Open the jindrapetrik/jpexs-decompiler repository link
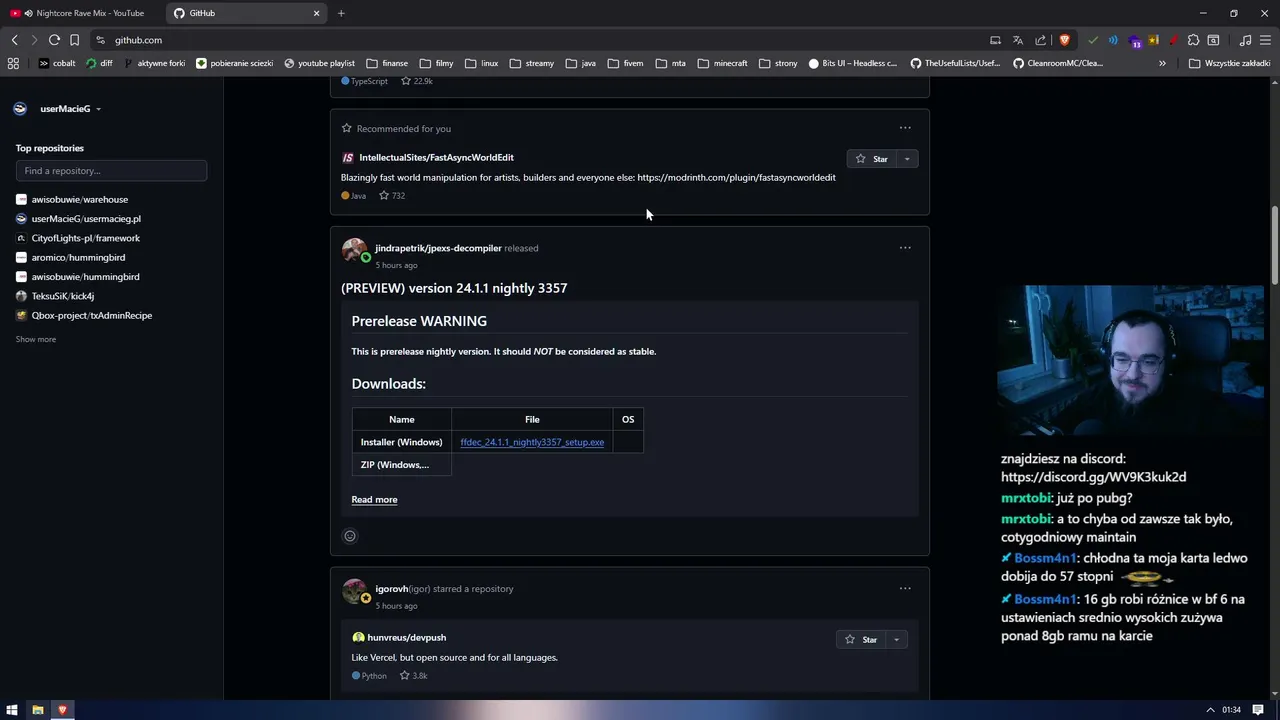This screenshot has width=1280, height=720. click(x=438, y=248)
